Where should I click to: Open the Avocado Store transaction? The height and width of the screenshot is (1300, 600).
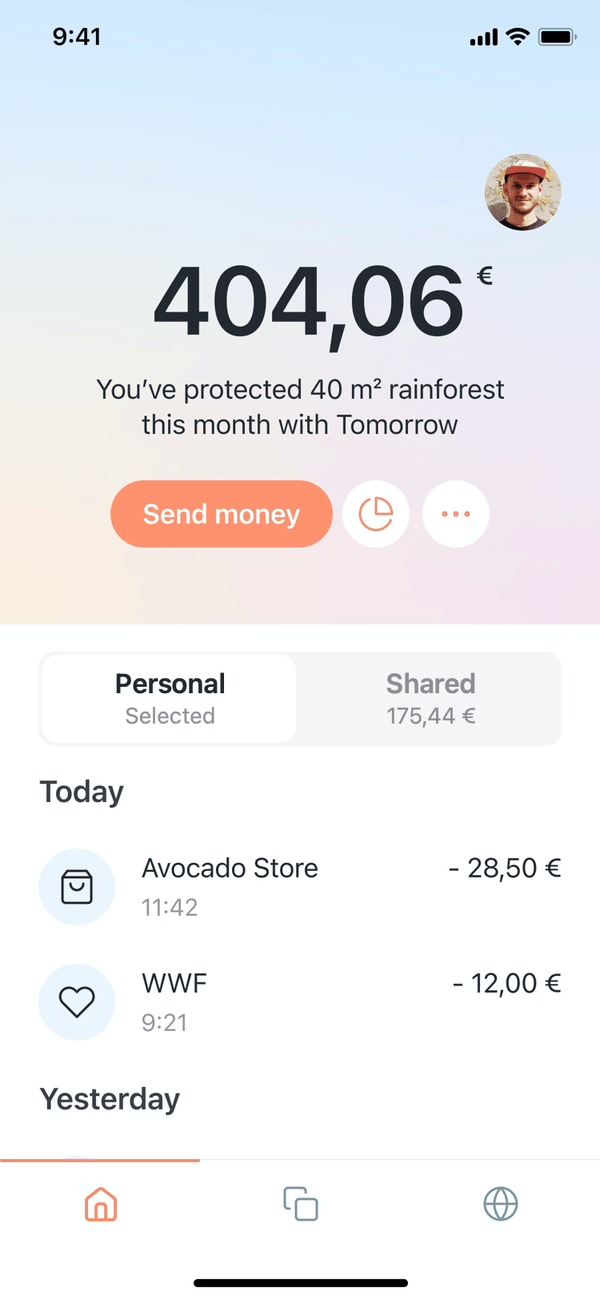[300, 886]
